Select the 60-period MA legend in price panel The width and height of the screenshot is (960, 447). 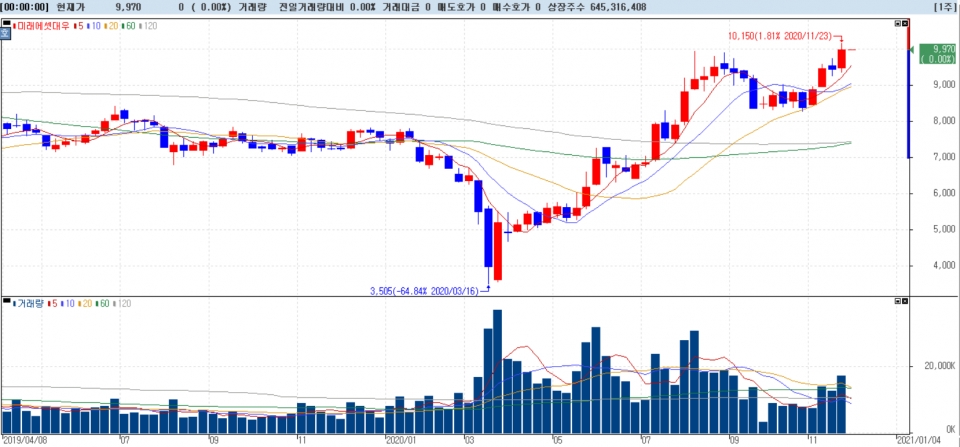click(x=128, y=25)
